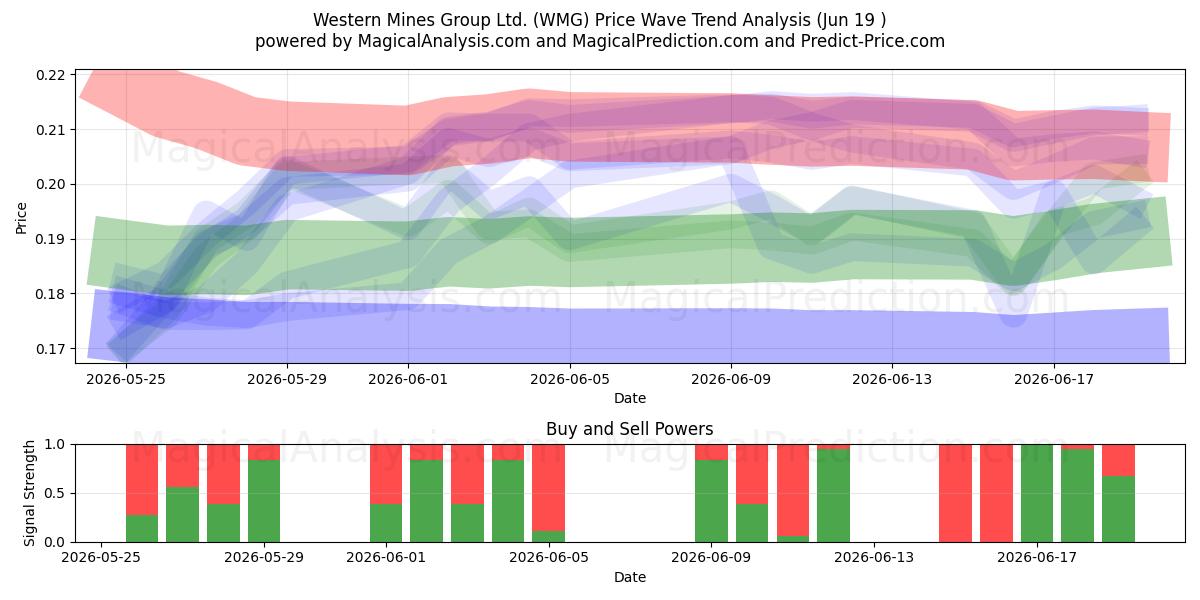Click the signal bar above the 2026-06-09 tick
The width and height of the screenshot is (1200, 600).
pyautogui.click(x=711, y=493)
